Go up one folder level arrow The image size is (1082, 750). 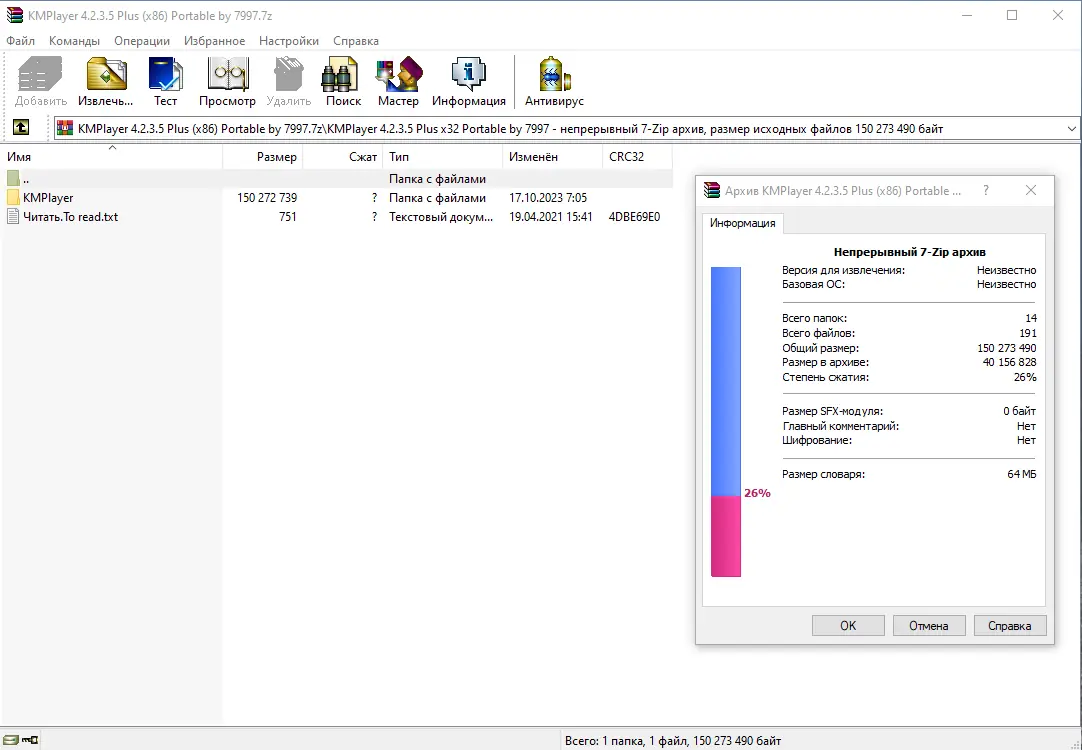pos(21,128)
